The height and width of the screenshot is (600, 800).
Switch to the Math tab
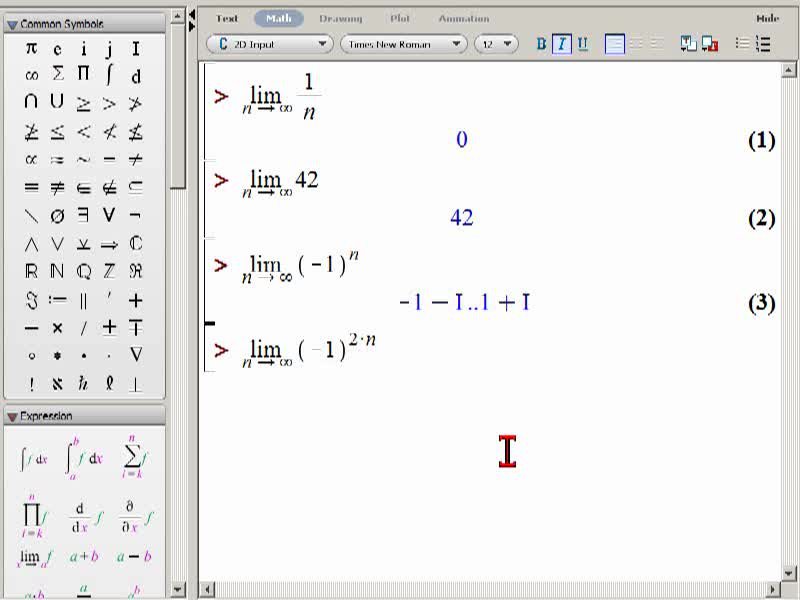[279, 18]
